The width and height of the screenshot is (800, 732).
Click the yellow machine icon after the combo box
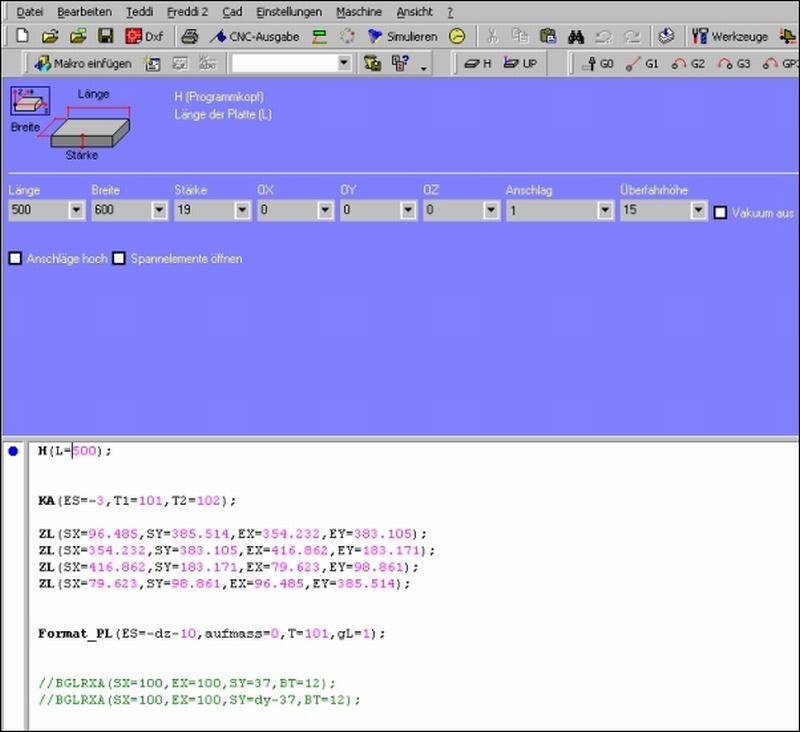click(x=372, y=64)
